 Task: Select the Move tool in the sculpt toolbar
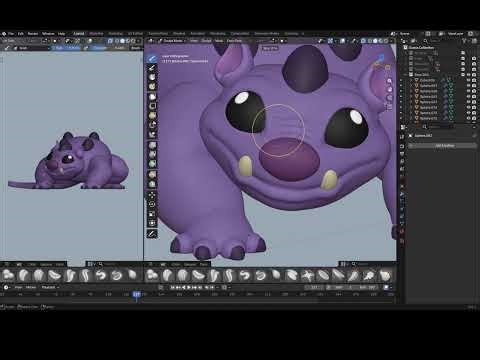point(152,195)
